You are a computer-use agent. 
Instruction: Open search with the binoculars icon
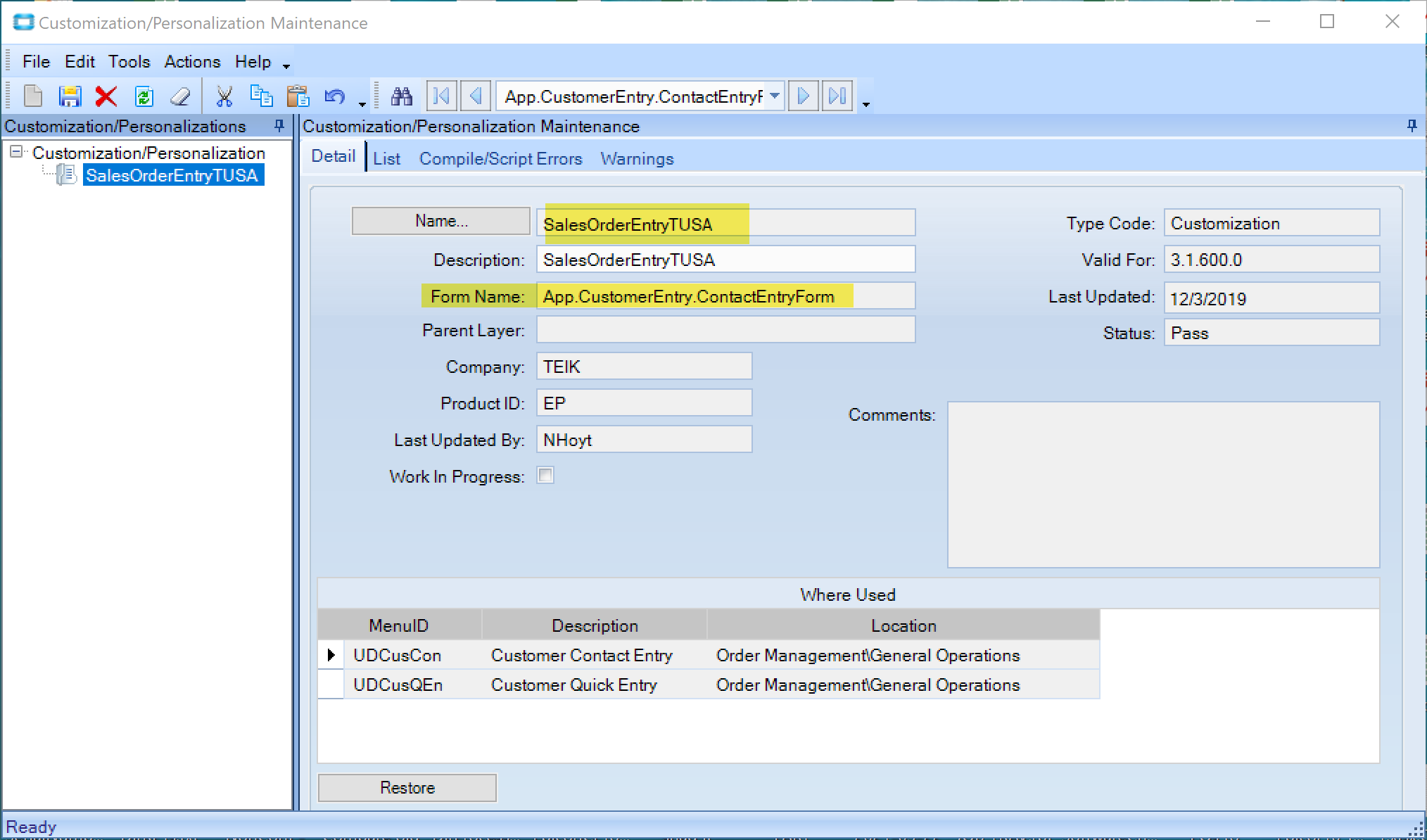(402, 96)
